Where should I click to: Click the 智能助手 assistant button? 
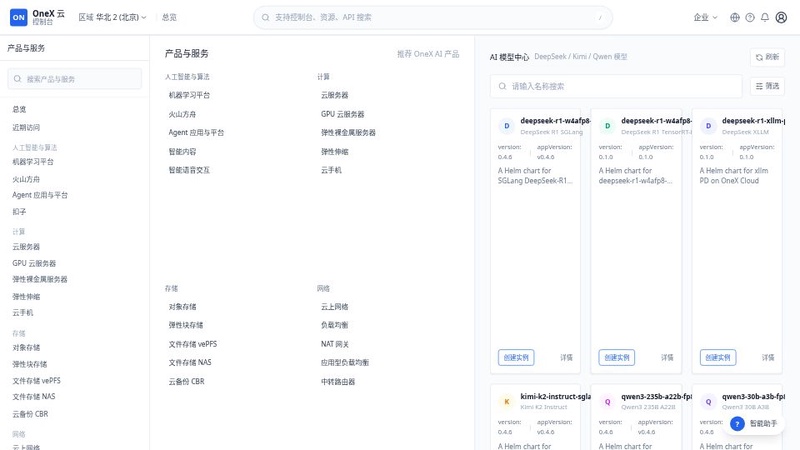pos(753,423)
